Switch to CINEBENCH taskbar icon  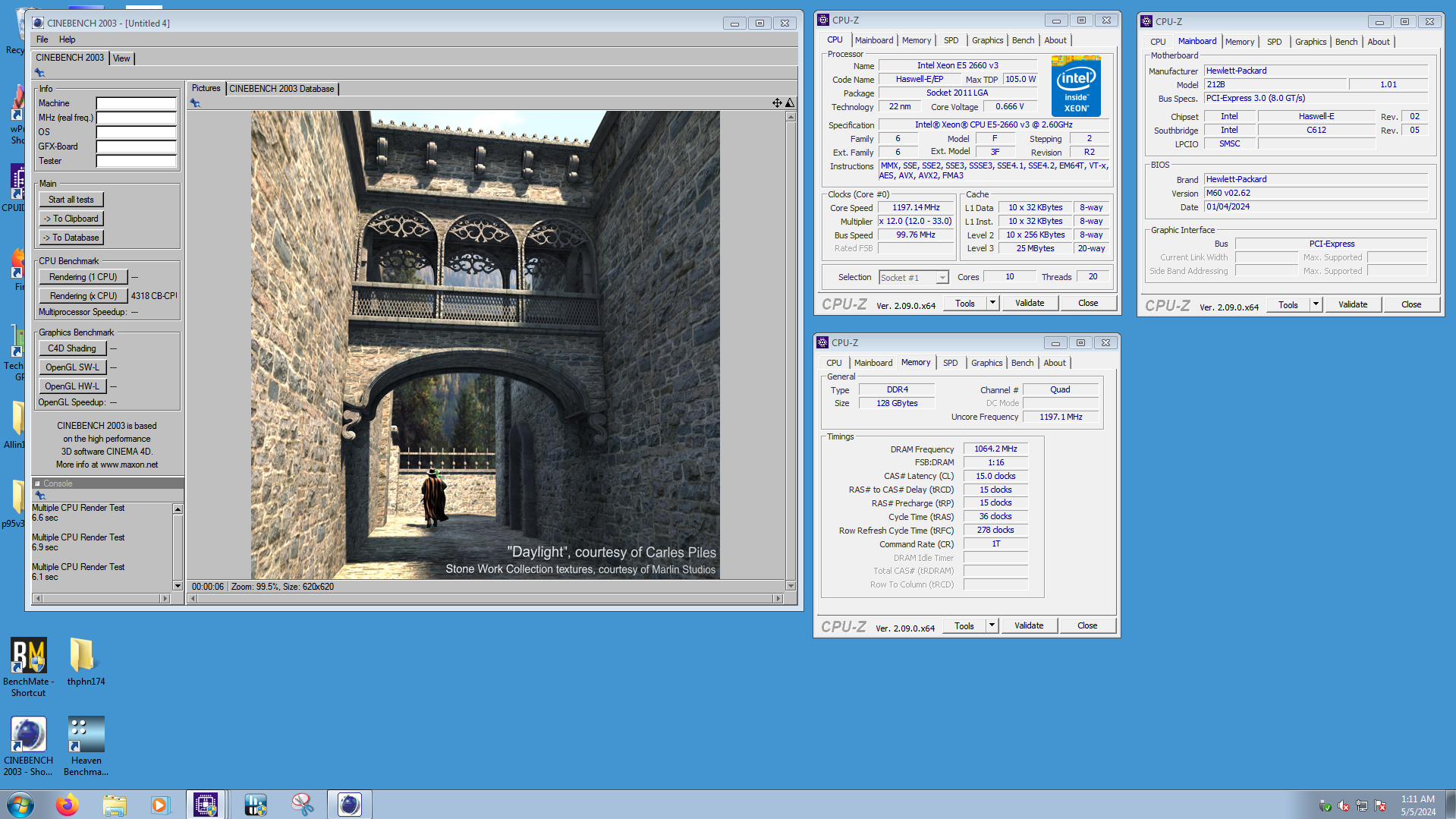pyautogui.click(x=350, y=805)
